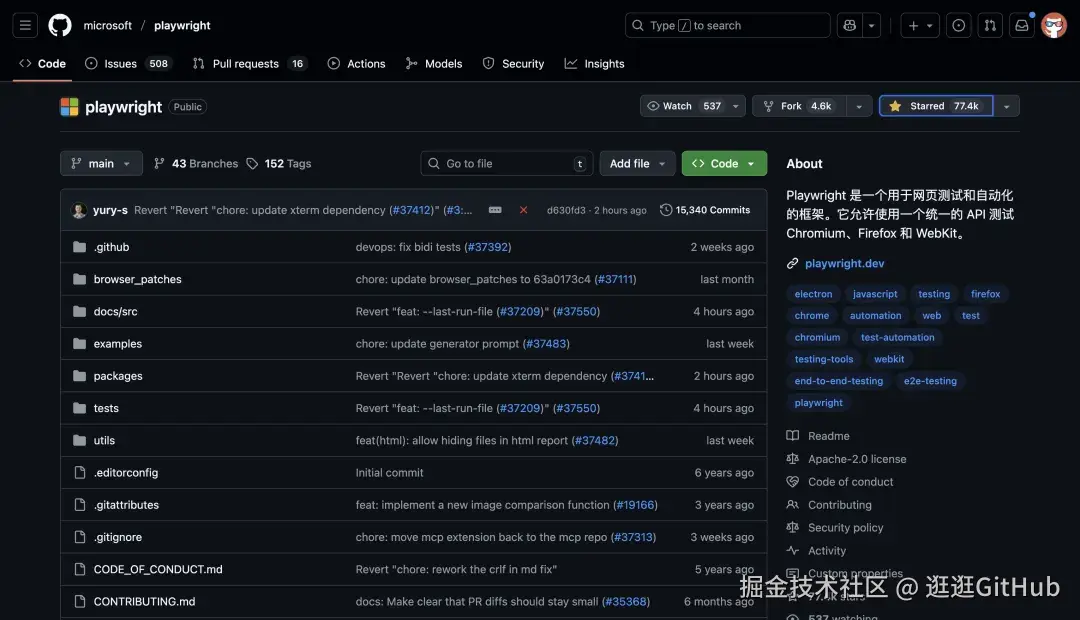Click the .editorconfig file icon

pyautogui.click(x=80, y=473)
